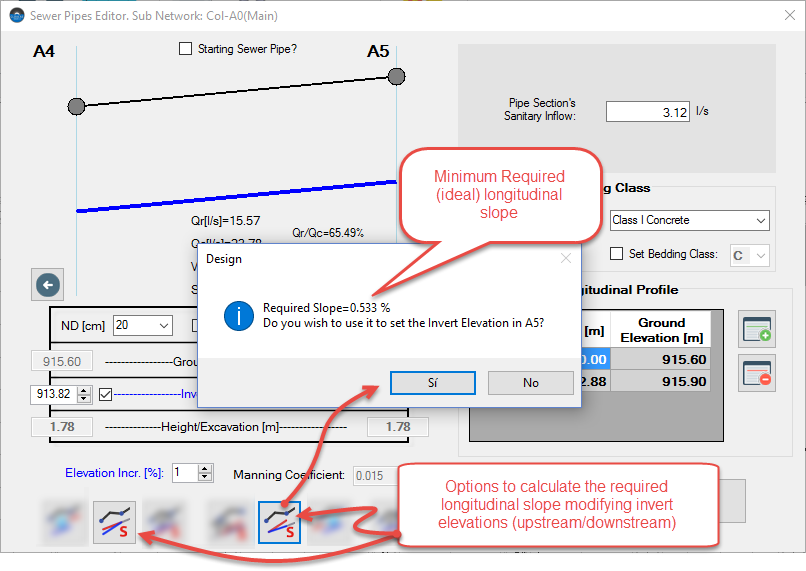Open the Class I Concrete dropdown
The width and height of the screenshot is (806, 571).
tap(760, 220)
